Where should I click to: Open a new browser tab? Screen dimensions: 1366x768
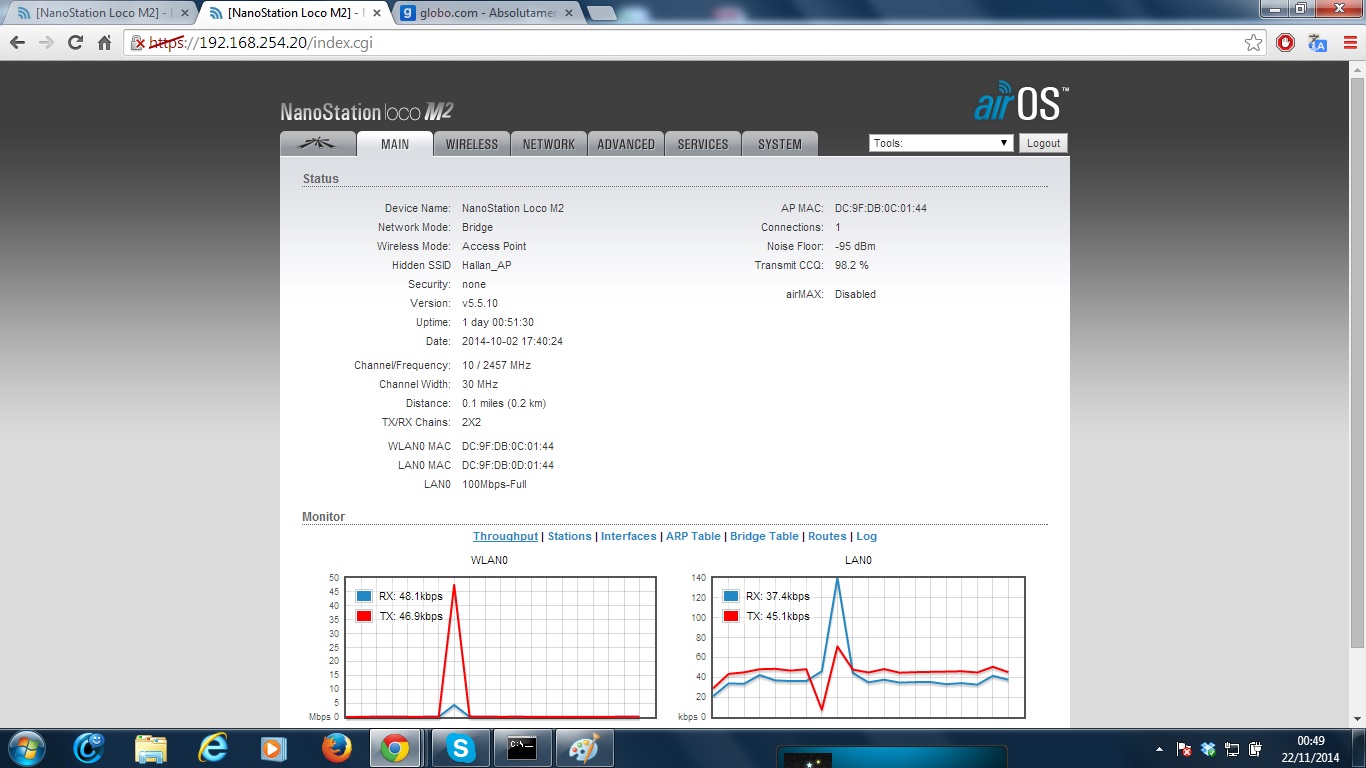pyautogui.click(x=601, y=13)
